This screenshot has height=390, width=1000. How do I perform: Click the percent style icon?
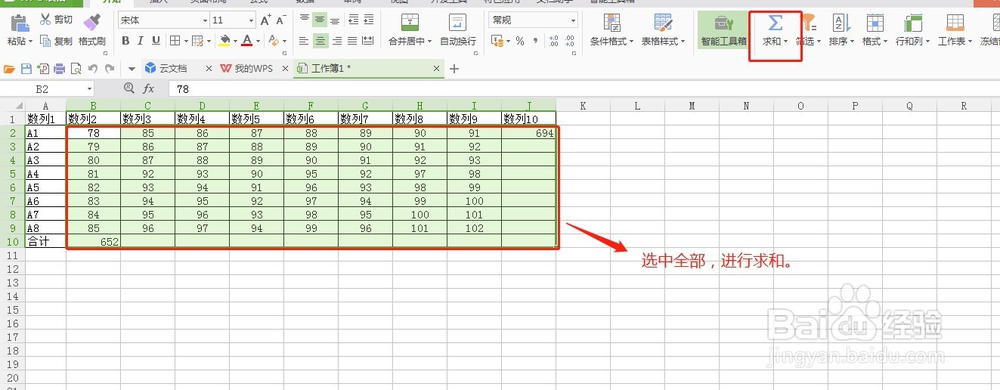pos(520,41)
